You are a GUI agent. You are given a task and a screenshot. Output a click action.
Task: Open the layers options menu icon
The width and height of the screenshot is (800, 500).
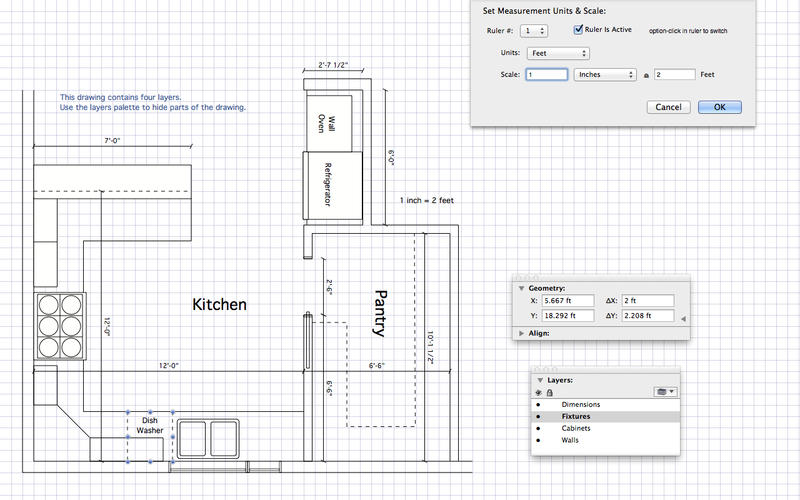point(664,392)
